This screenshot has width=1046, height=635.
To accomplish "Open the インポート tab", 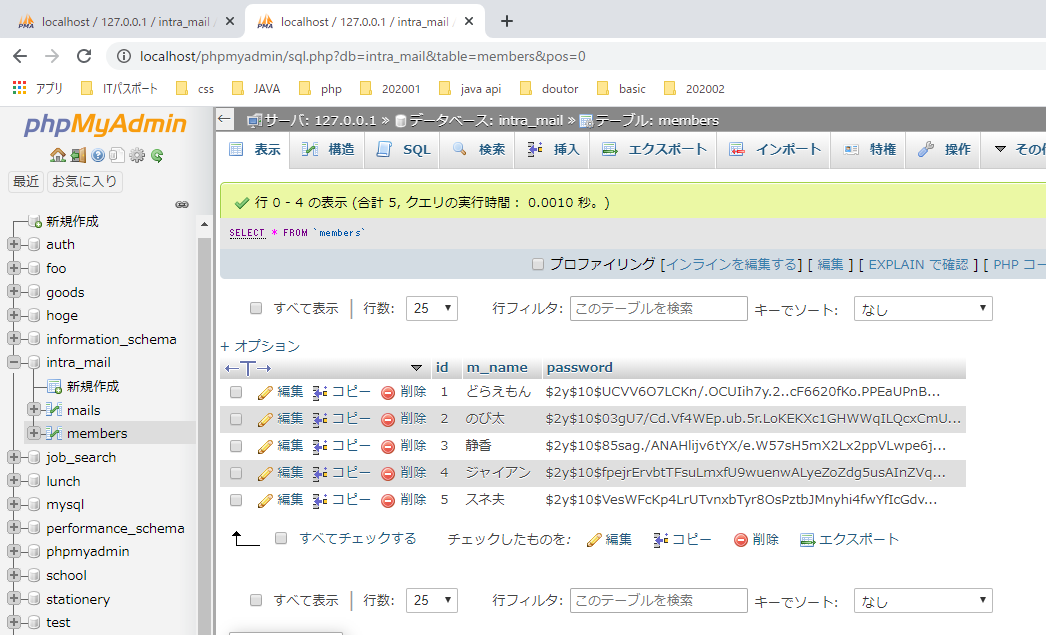I will pos(774,149).
